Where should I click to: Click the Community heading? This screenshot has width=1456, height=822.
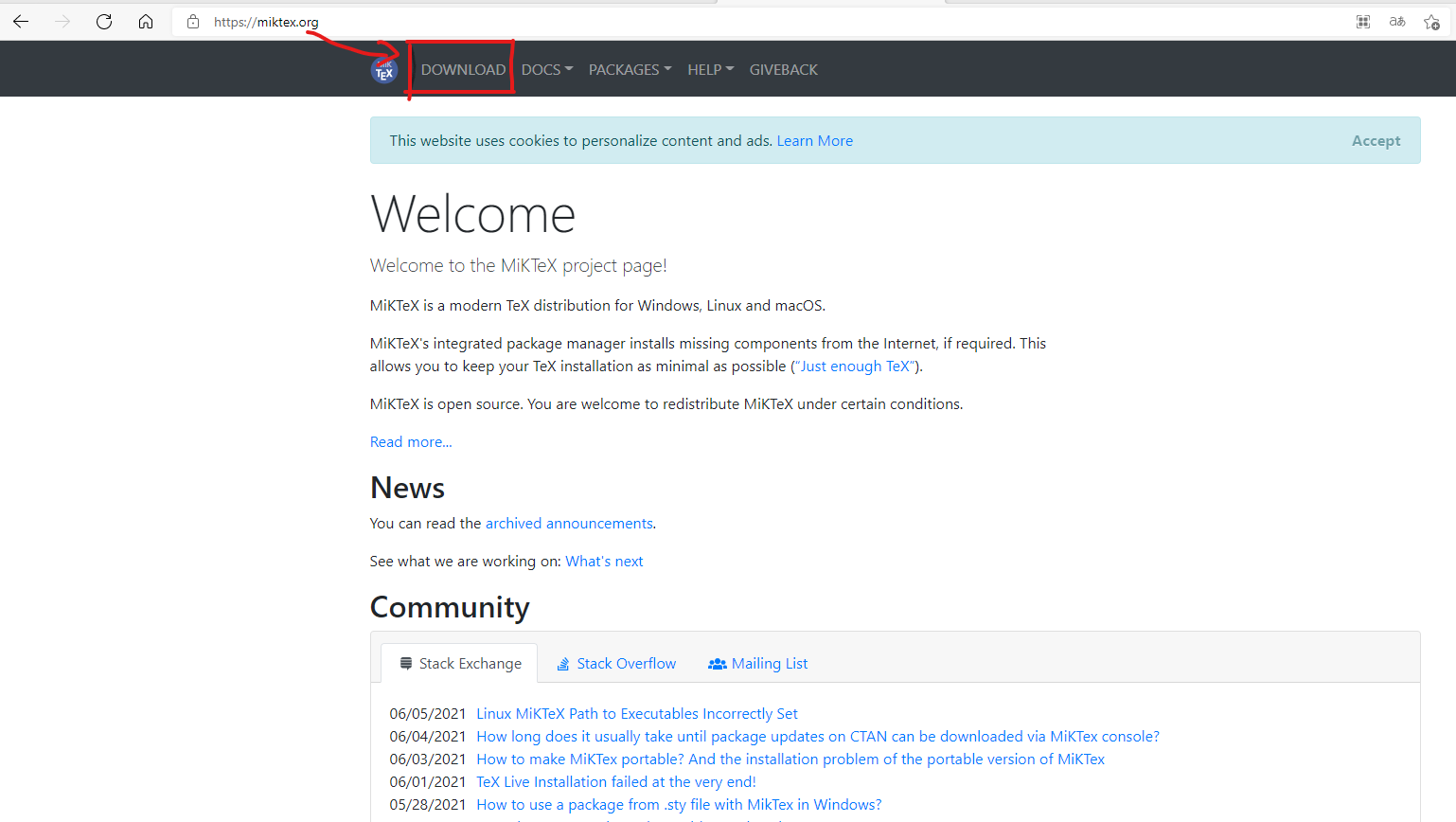450,608
